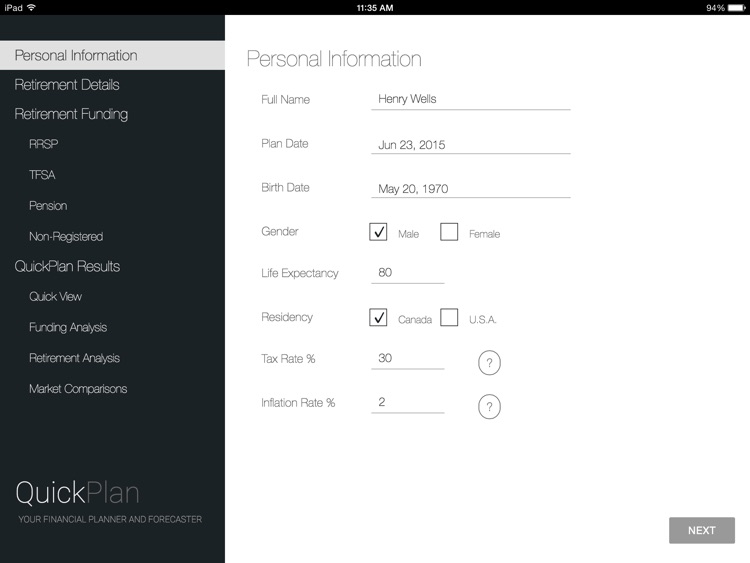Go to the RRSP page
The width and height of the screenshot is (750, 563).
(44, 144)
